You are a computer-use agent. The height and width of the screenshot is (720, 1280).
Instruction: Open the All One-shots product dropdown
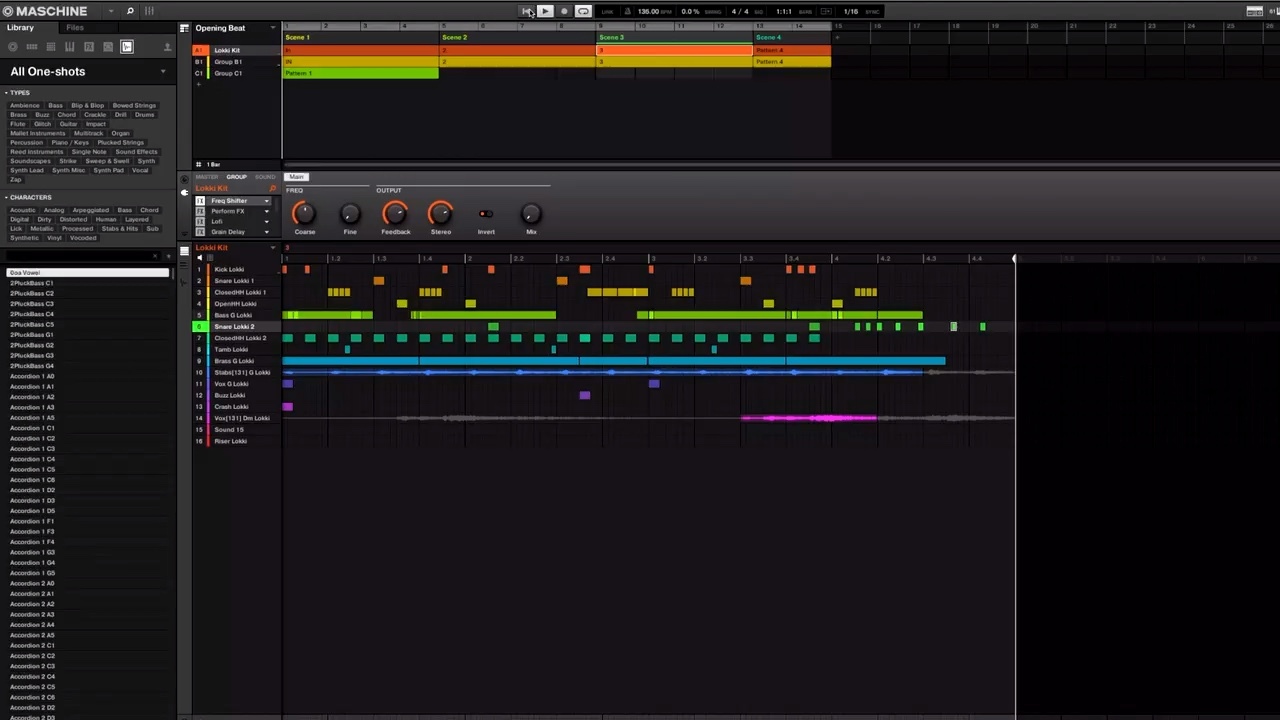163,71
